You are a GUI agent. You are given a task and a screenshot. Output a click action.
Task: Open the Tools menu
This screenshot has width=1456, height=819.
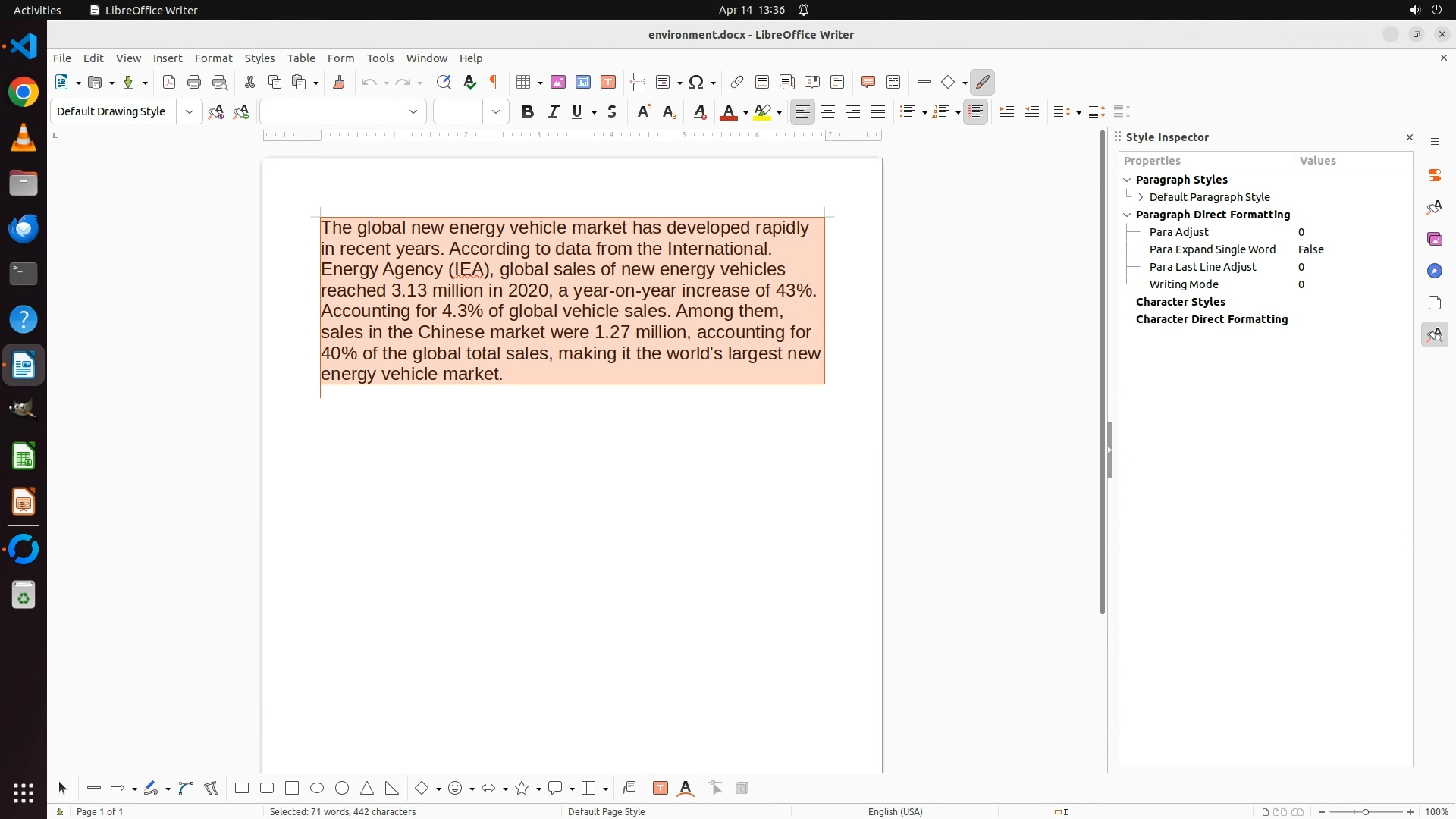click(x=380, y=58)
